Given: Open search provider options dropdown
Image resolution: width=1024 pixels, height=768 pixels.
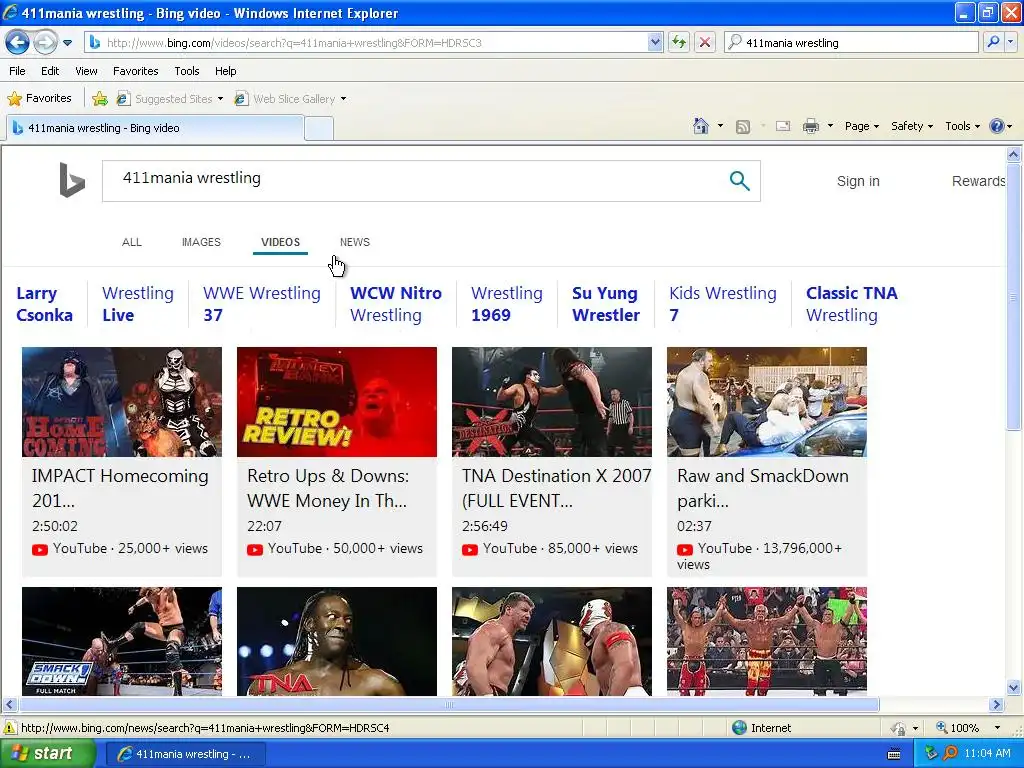Looking at the screenshot, I should coord(1011,43).
